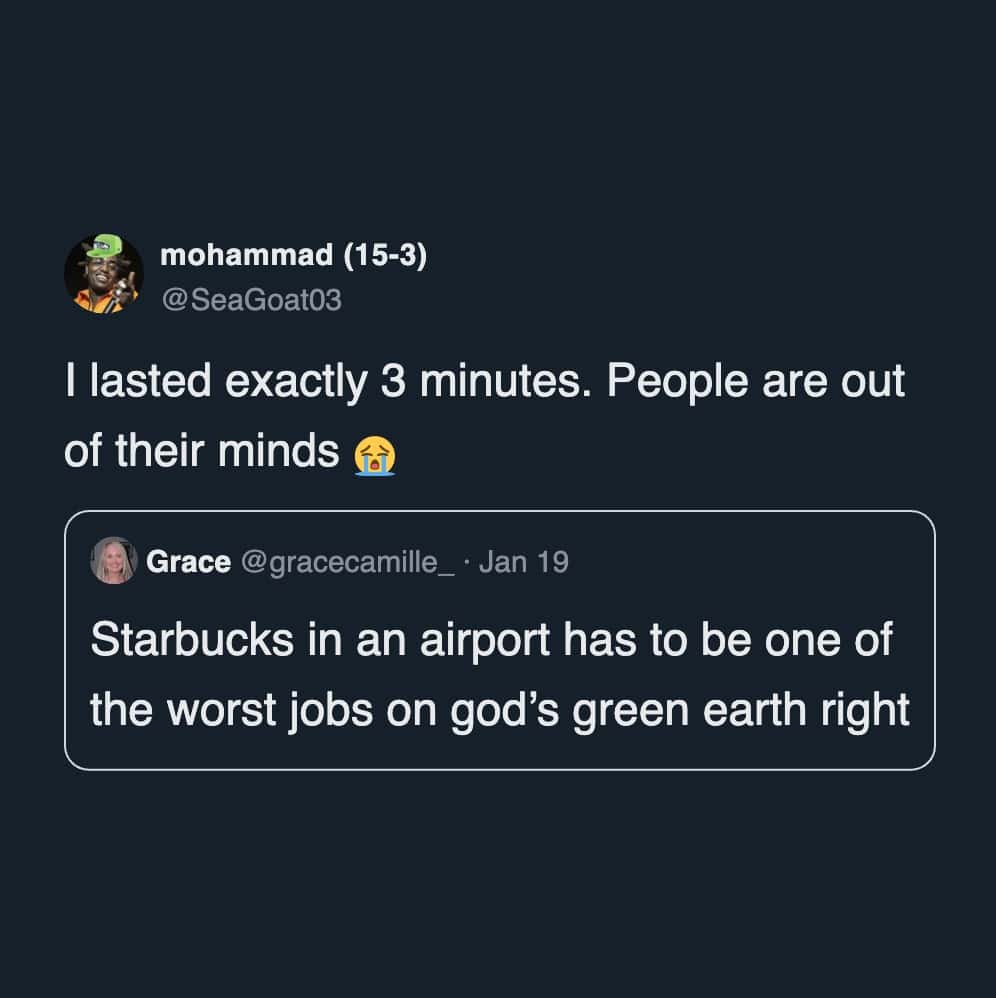Open the @gracecamille_ handle
This screenshot has height=998, width=996.
click(347, 562)
